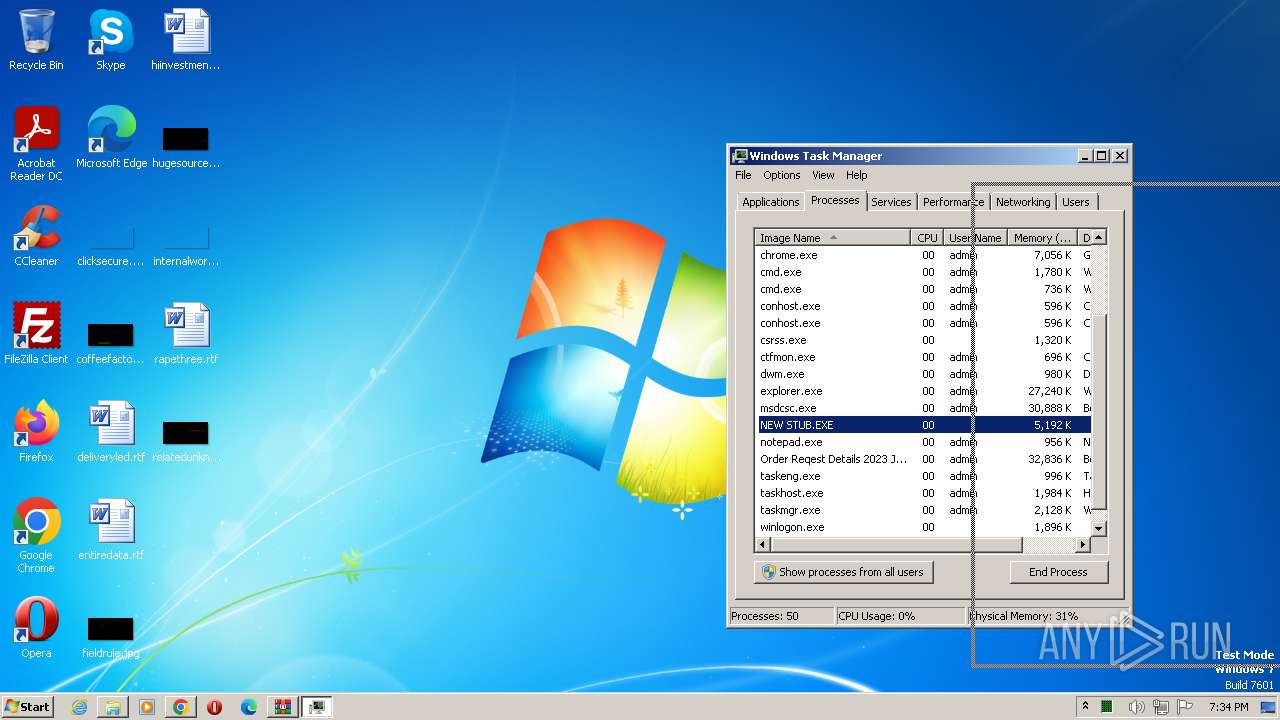Select the deliveryled.rtf document icon
Viewport: 1280px width, 720px height.
click(111, 432)
